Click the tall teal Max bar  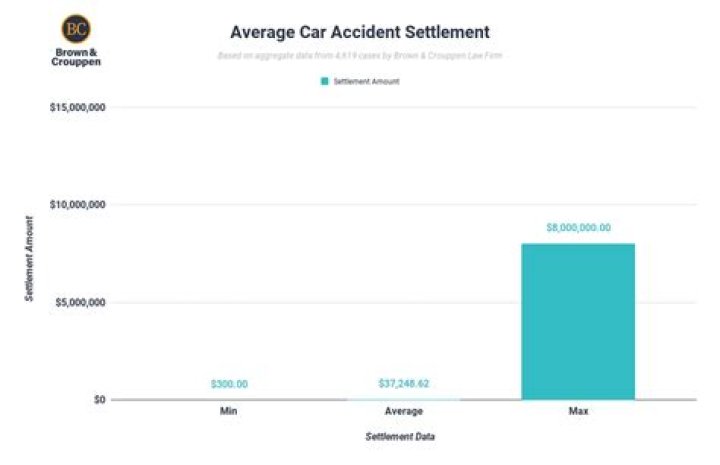pos(578,321)
